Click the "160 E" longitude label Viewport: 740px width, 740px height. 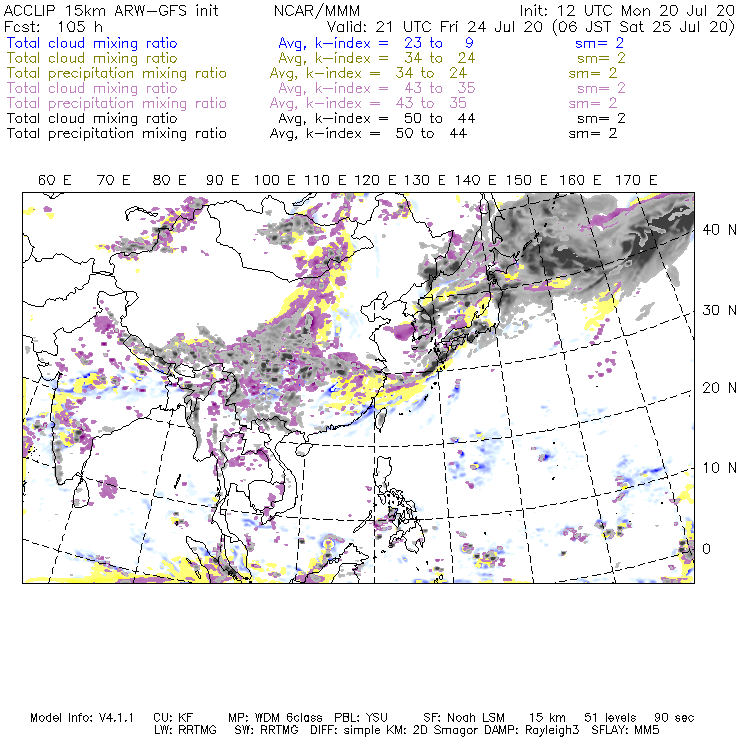click(580, 180)
